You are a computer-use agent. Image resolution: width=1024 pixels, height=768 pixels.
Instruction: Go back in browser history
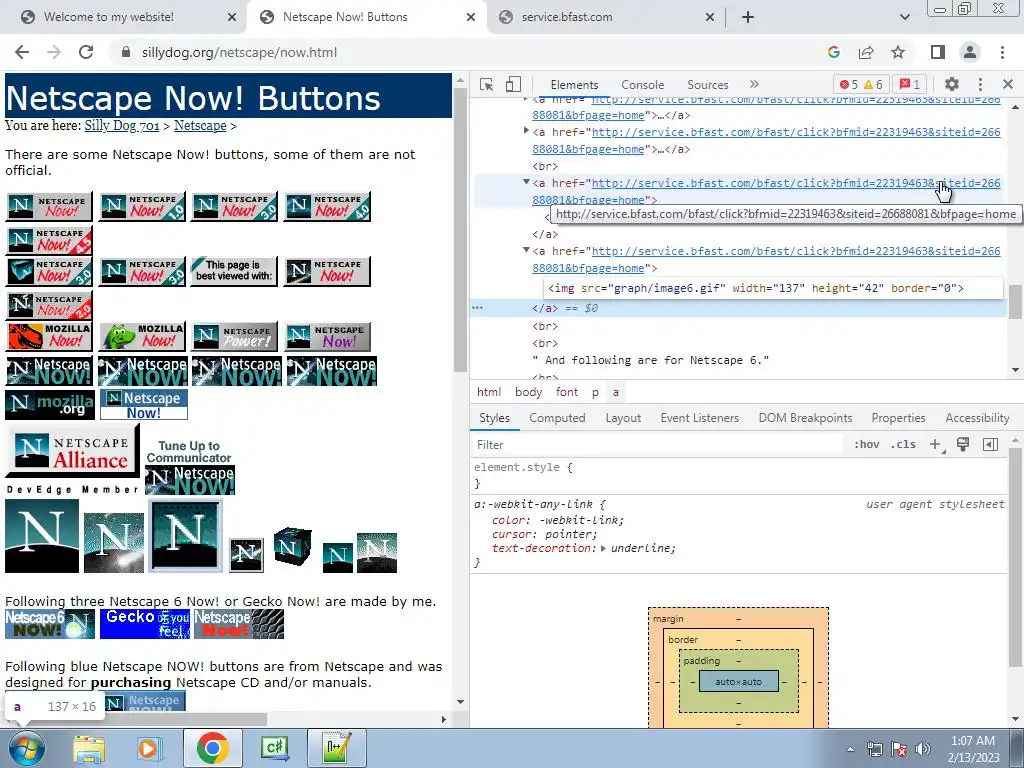click(22, 52)
